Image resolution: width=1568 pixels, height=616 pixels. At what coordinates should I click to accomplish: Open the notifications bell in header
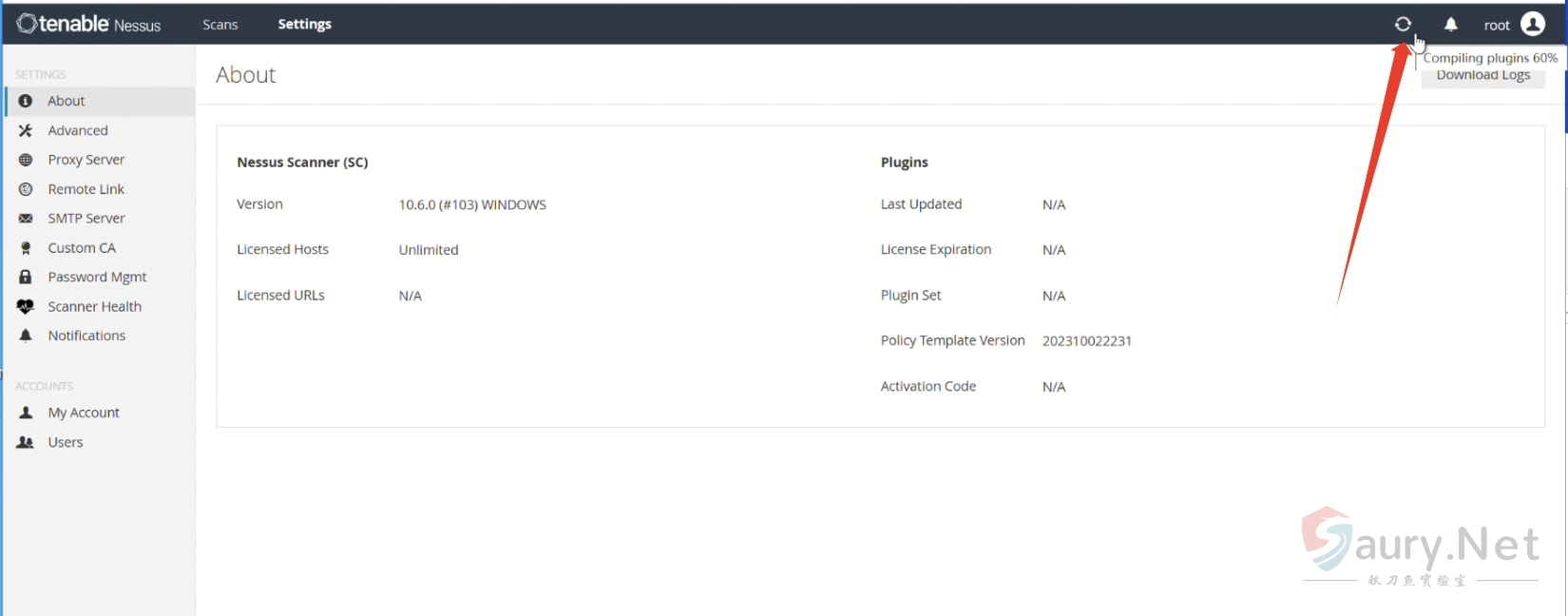point(1451,25)
